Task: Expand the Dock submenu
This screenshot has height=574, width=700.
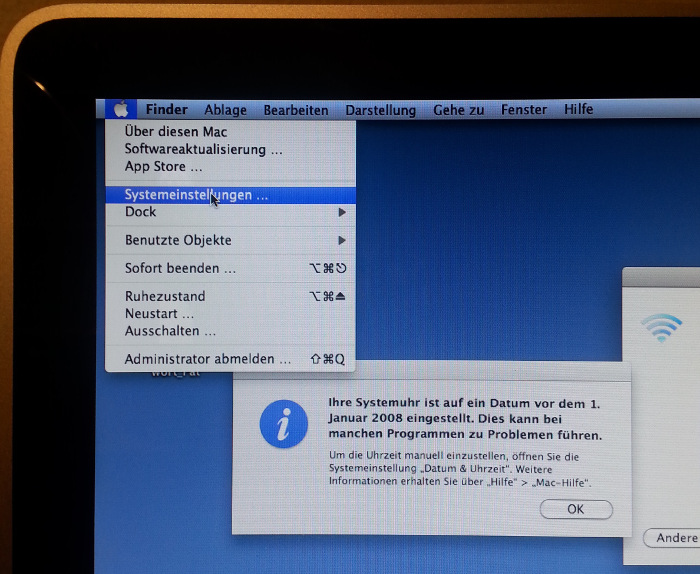Action: tap(230, 212)
